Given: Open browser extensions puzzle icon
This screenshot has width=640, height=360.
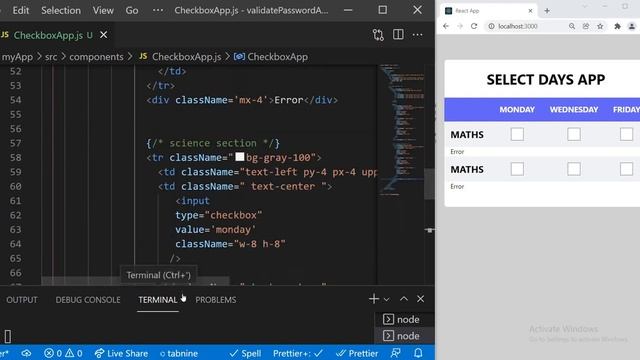Looking at the screenshot, I should 617,26.
